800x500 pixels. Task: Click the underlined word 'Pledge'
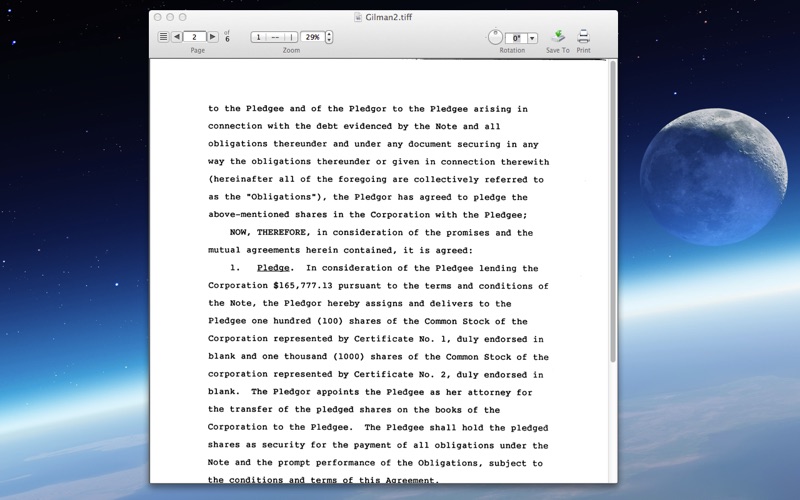[x=273, y=268]
